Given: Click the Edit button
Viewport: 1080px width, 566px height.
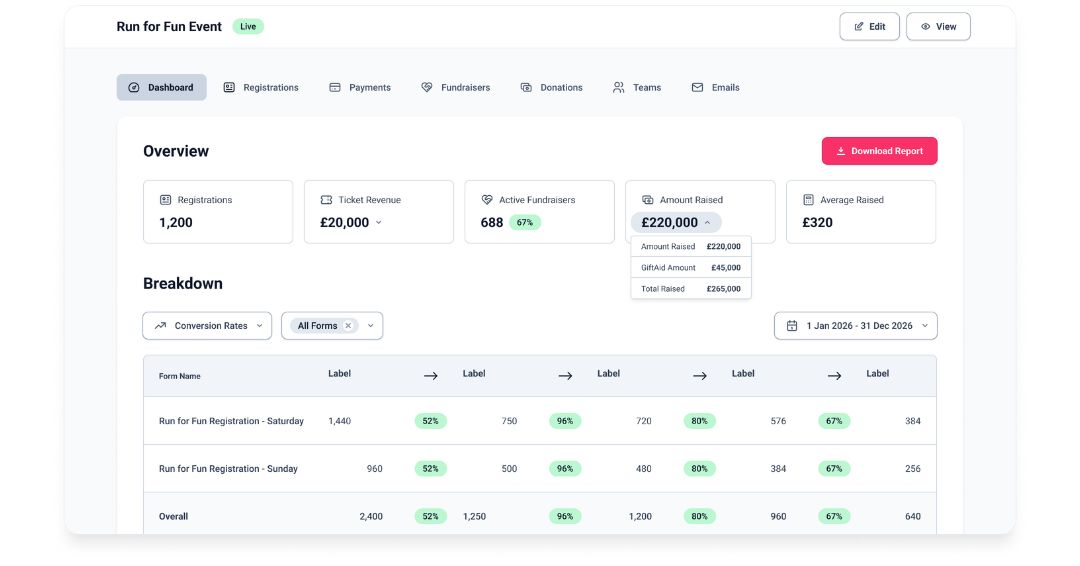Looking at the screenshot, I should click(x=869, y=27).
